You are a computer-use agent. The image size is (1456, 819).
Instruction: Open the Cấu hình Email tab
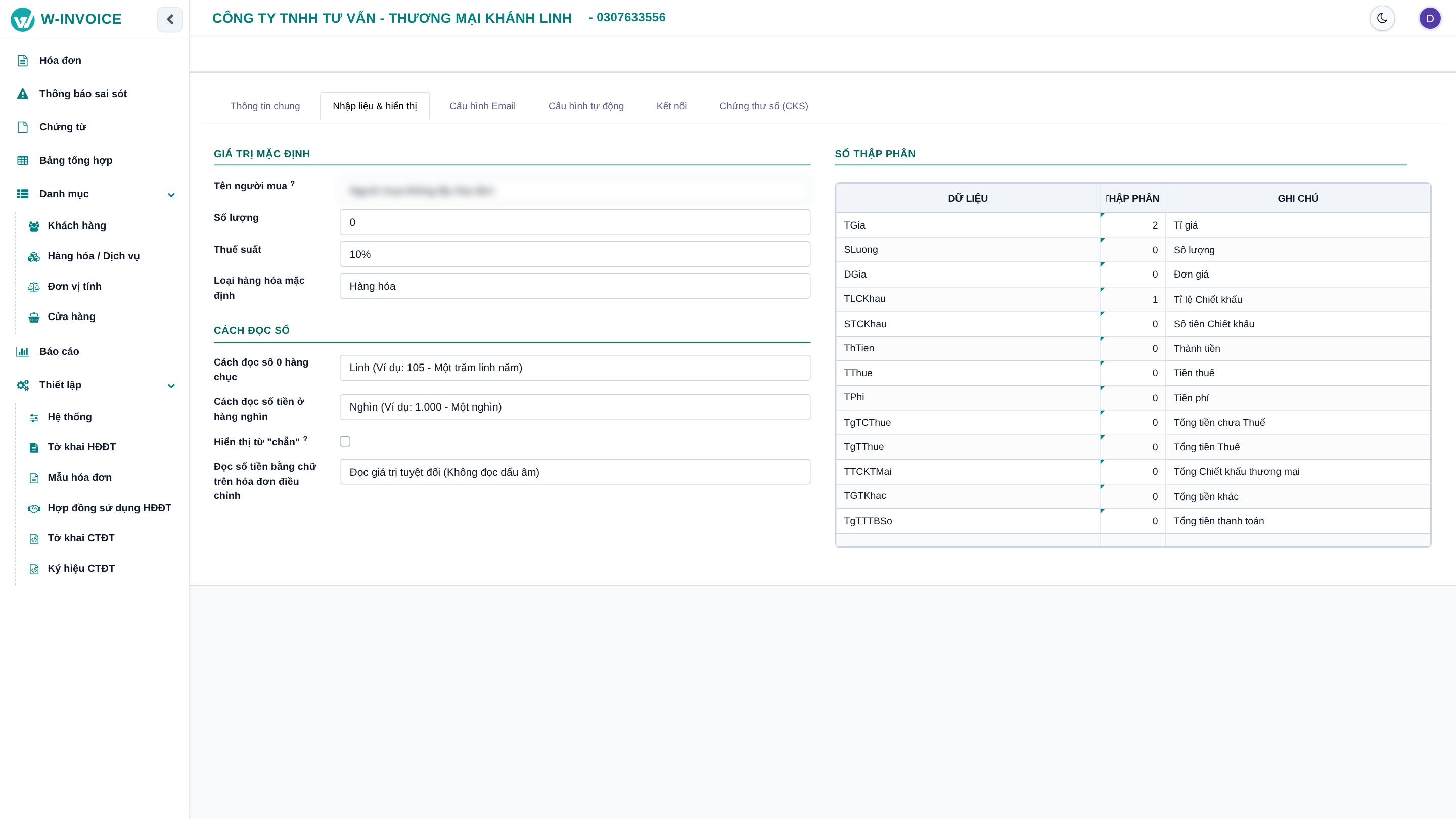click(482, 106)
